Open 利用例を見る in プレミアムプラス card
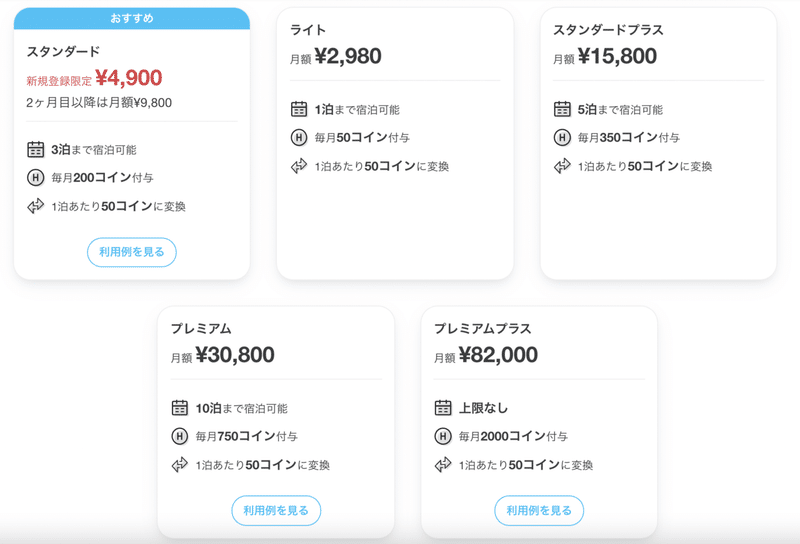This screenshot has width=800, height=544. (539, 510)
